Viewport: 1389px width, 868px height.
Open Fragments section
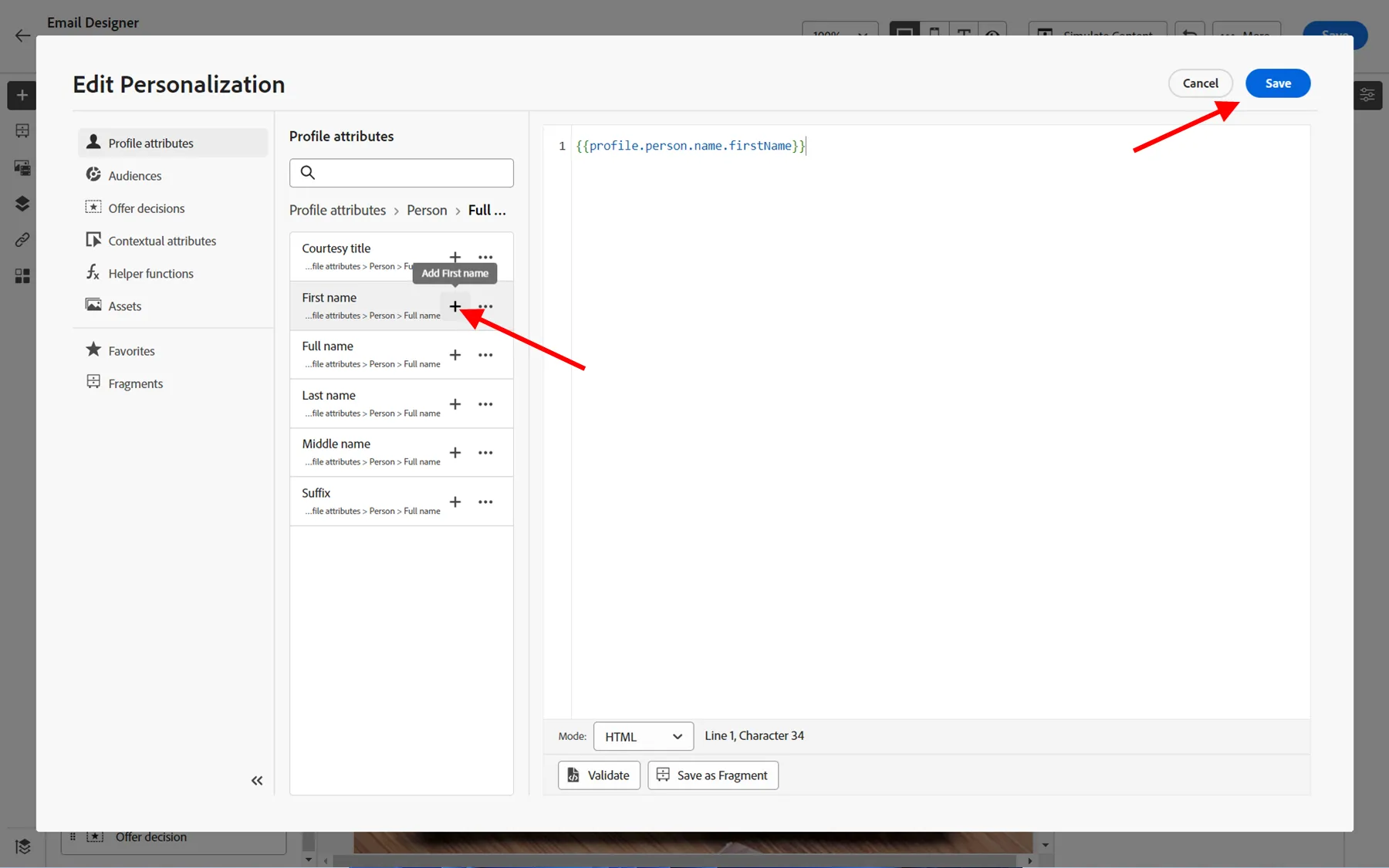[x=173, y=383]
